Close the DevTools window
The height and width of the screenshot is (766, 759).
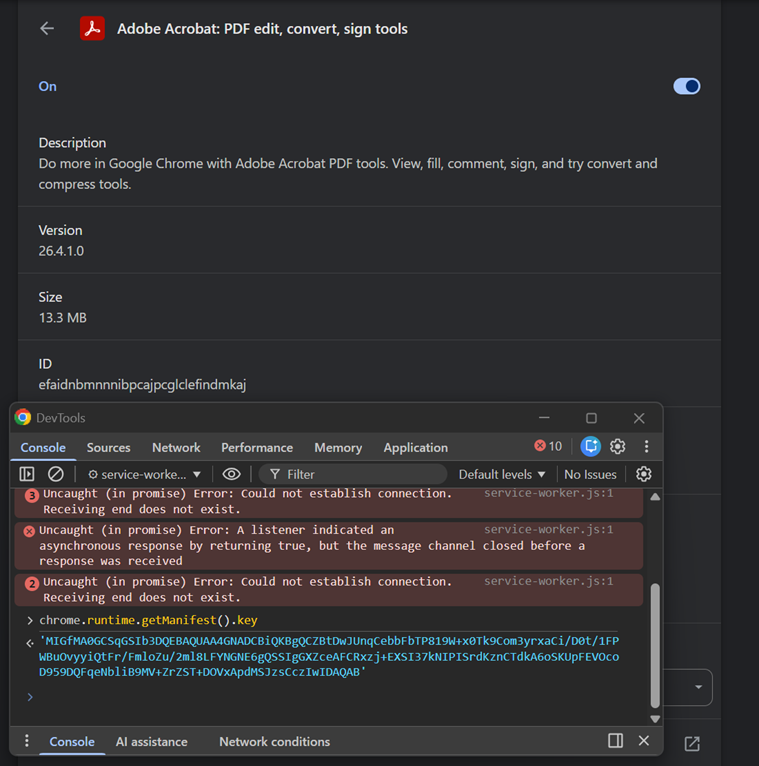coord(639,418)
